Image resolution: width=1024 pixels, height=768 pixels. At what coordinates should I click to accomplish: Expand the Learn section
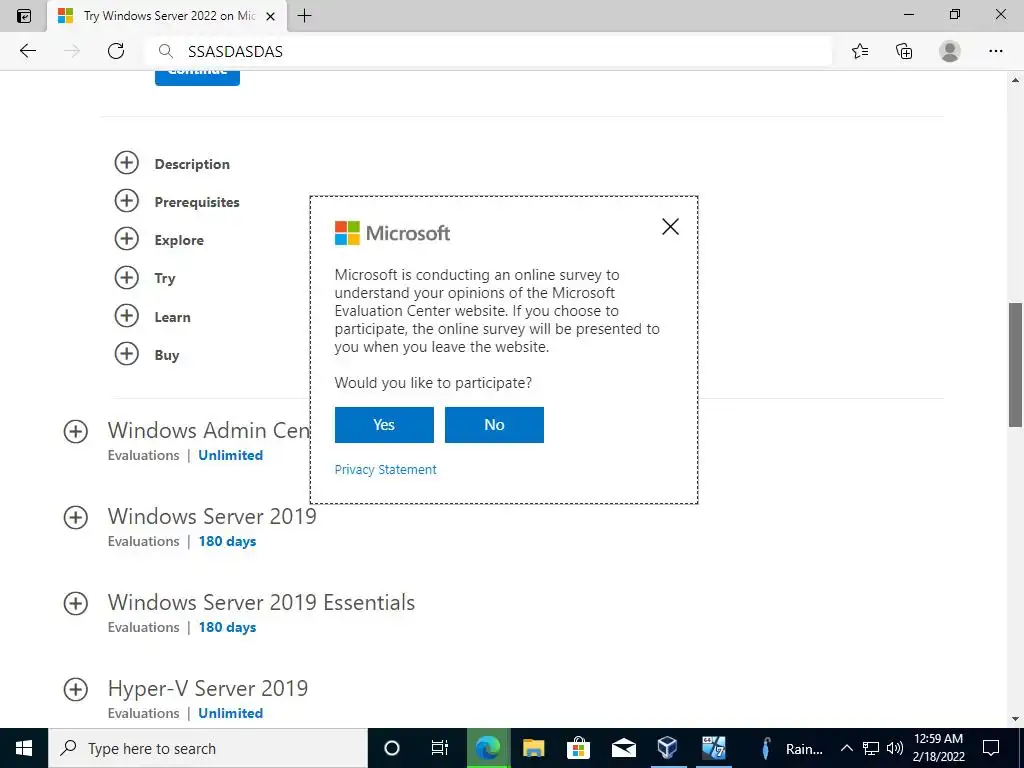pos(127,316)
